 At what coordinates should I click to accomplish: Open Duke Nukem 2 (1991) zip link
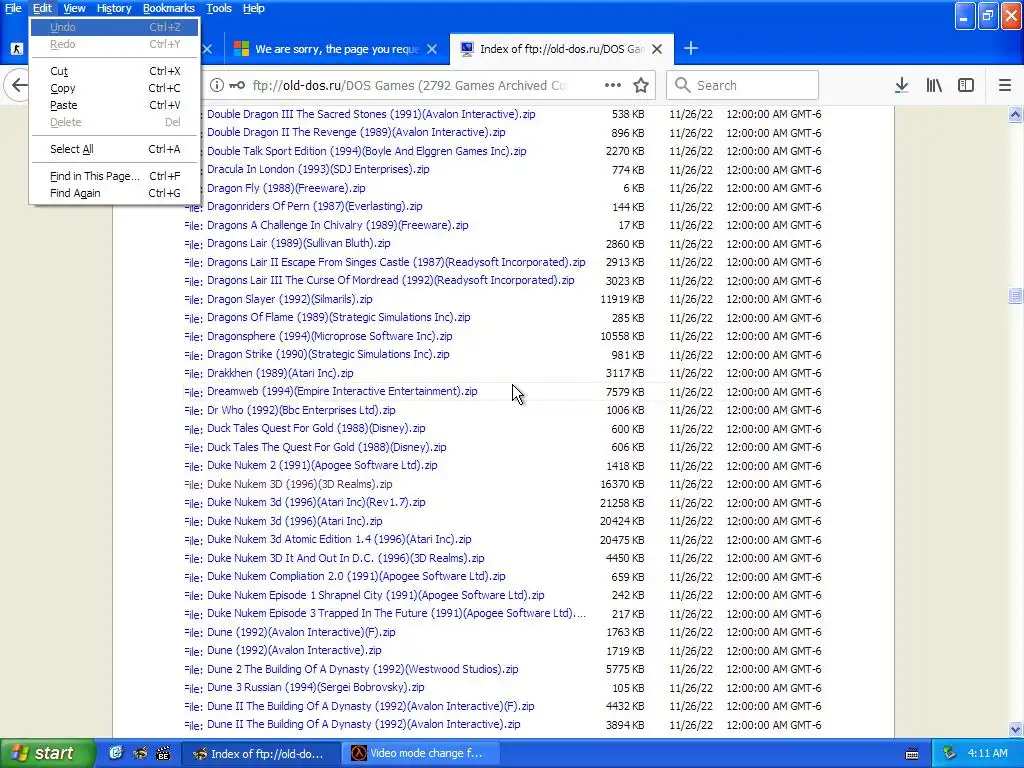coord(322,466)
